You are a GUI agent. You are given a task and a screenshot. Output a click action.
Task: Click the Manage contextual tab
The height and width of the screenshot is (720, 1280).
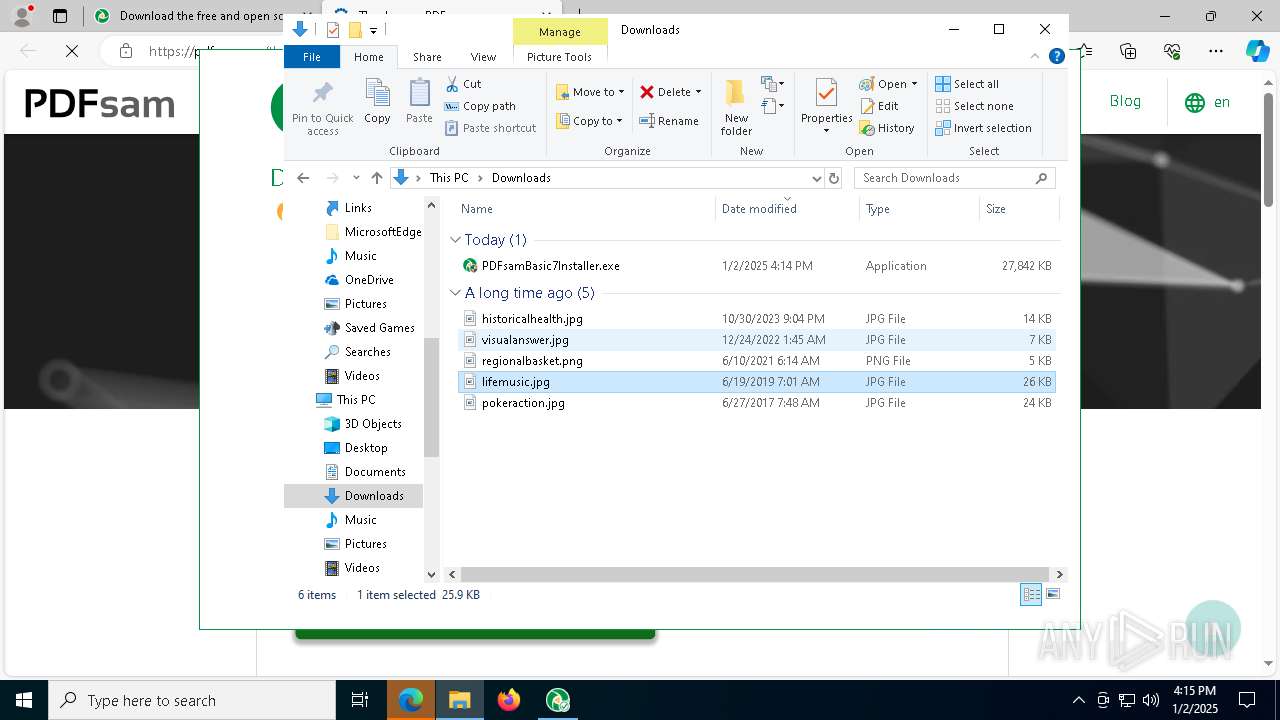(559, 32)
